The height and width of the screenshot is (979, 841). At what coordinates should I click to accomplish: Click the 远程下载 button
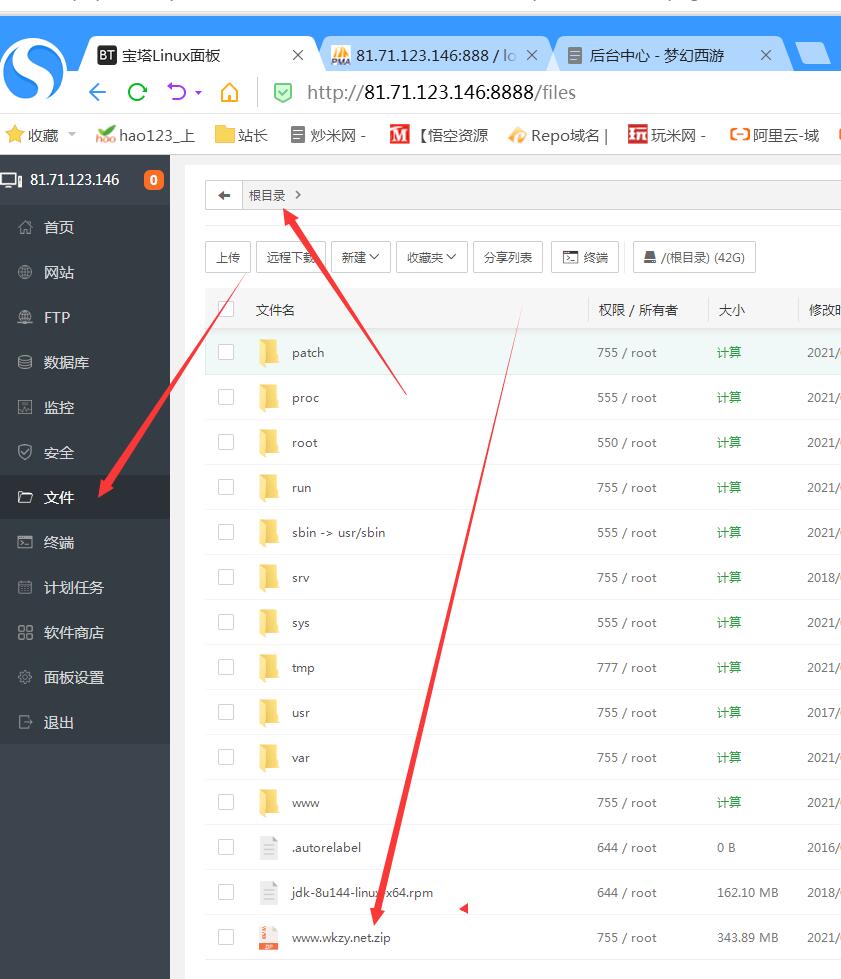coord(291,257)
